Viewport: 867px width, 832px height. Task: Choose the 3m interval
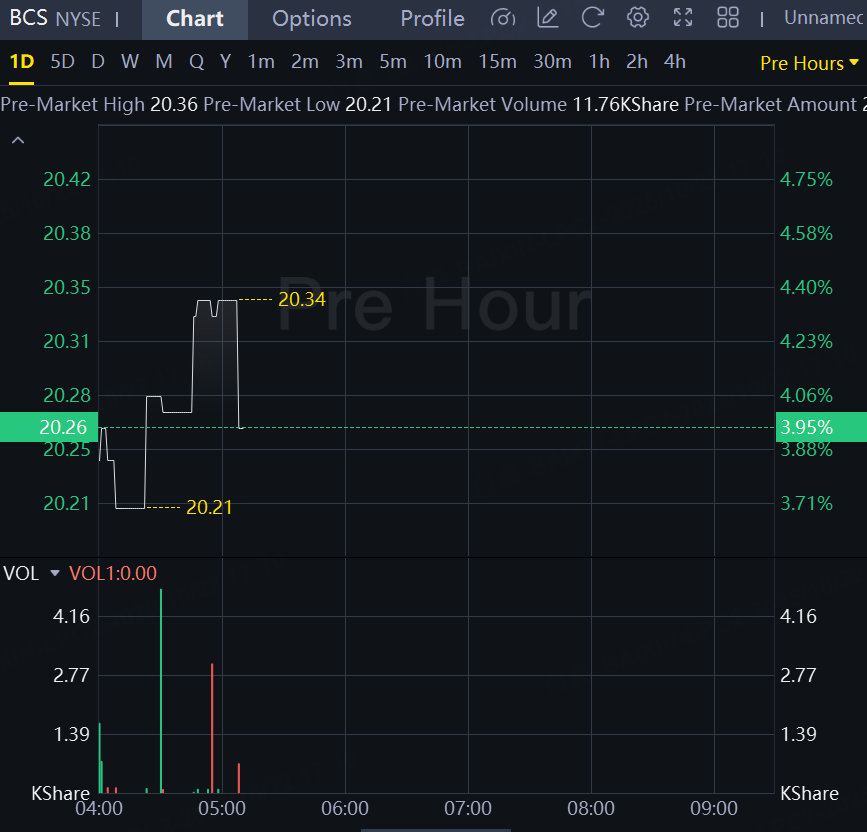click(349, 61)
